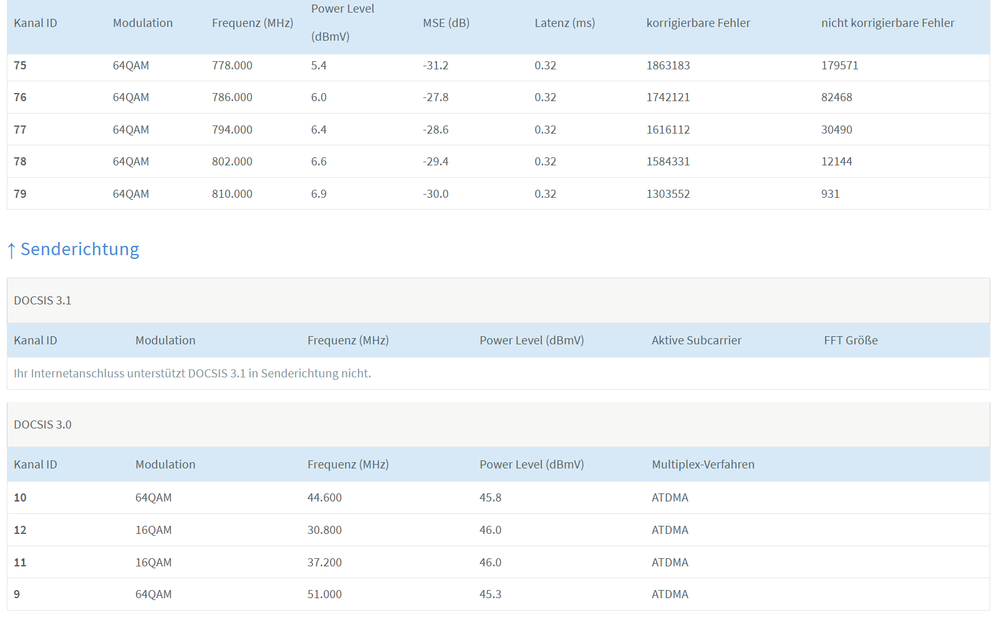The width and height of the screenshot is (999, 622).
Task: Click upstream channel ID 12
Action: pyautogui.click(x=20, y=530)
